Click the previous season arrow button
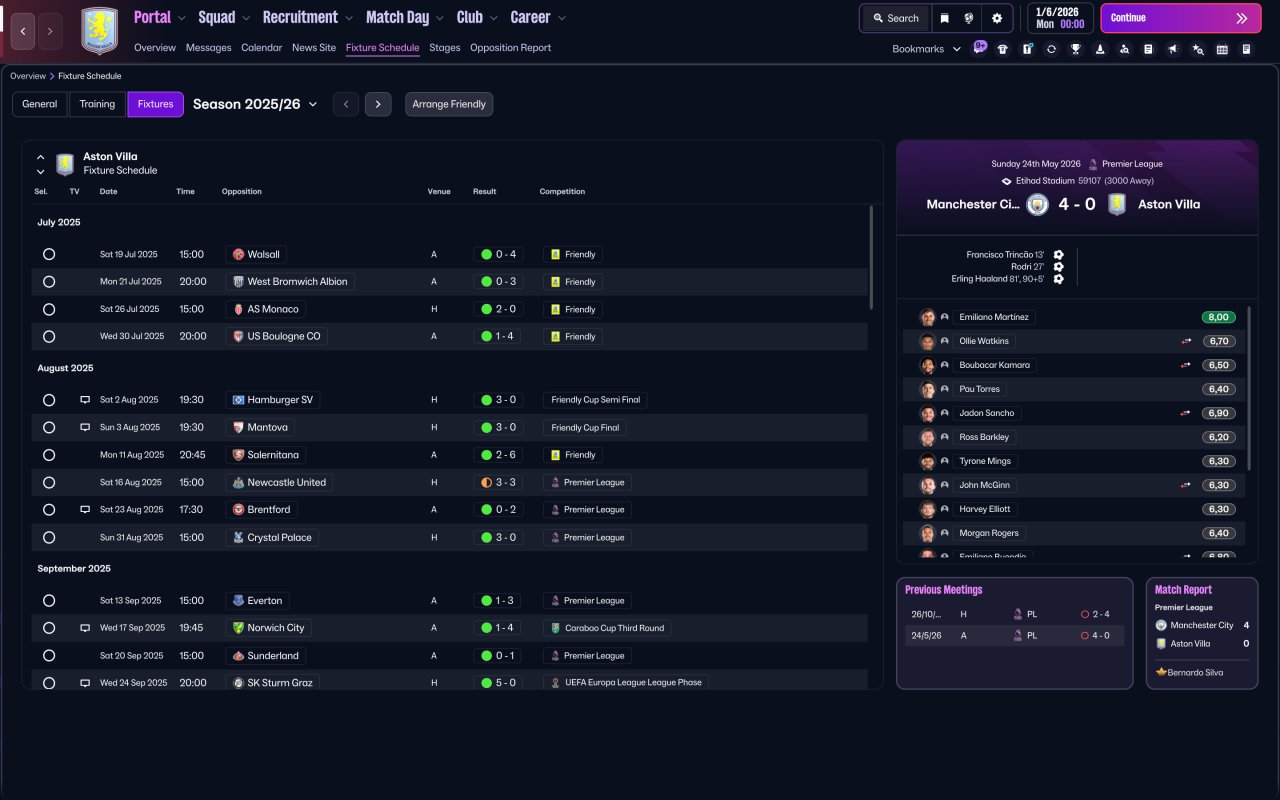 [346, 104]
